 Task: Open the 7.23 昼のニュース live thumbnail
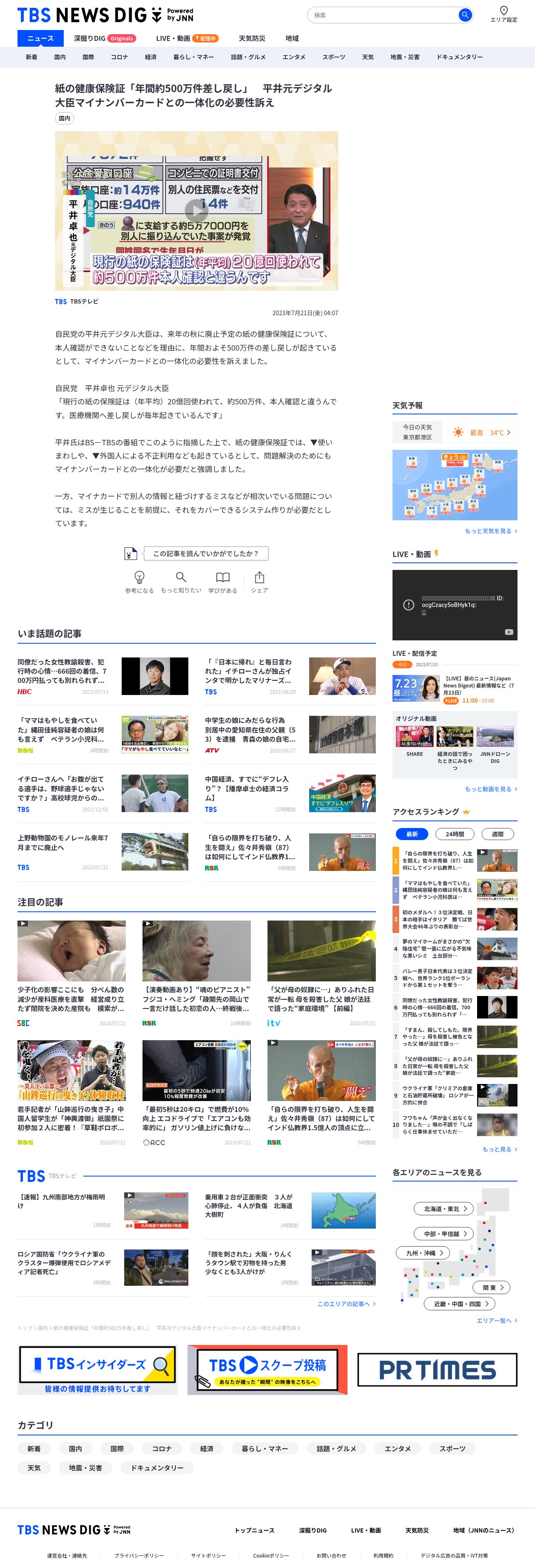pyautogui.click(x=416, y=688)
